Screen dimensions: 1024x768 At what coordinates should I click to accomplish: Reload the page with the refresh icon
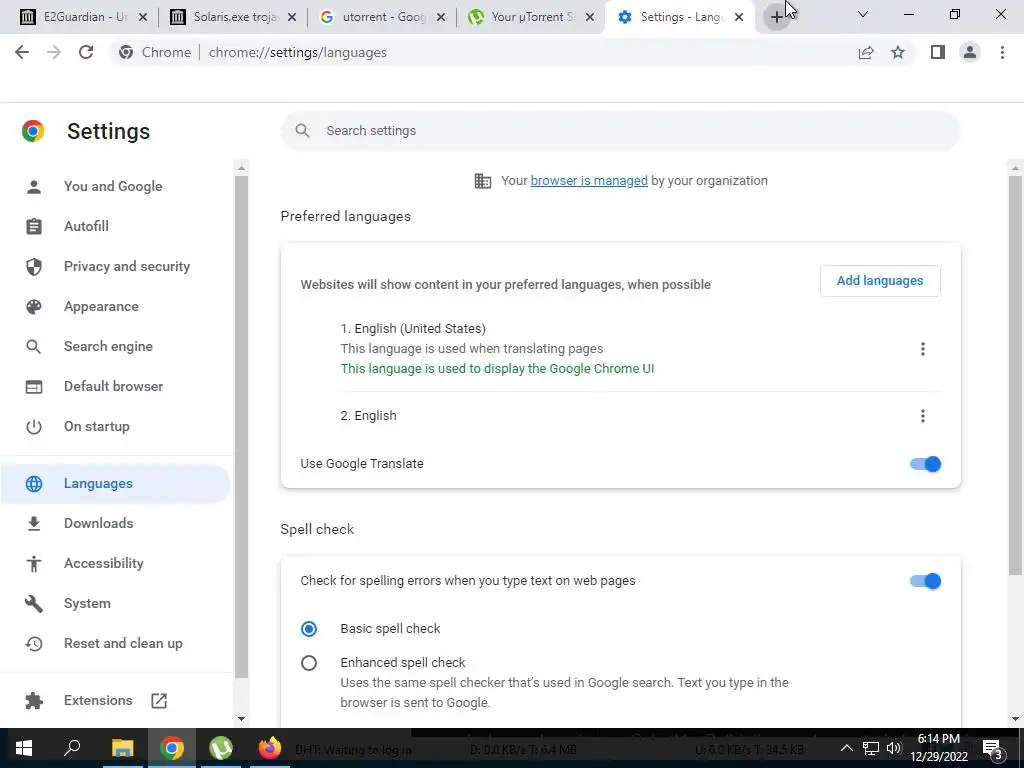click(86, 52)
